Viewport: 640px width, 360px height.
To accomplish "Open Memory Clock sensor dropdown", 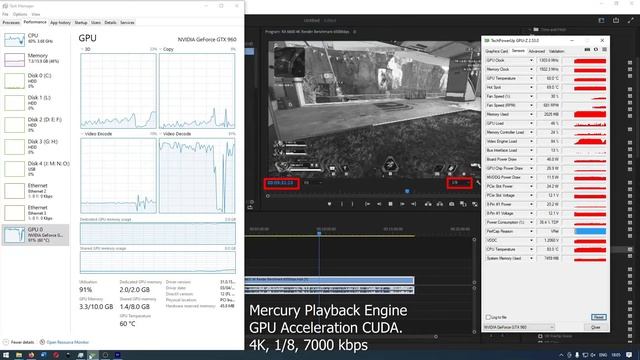I will (x=531, y=69).
